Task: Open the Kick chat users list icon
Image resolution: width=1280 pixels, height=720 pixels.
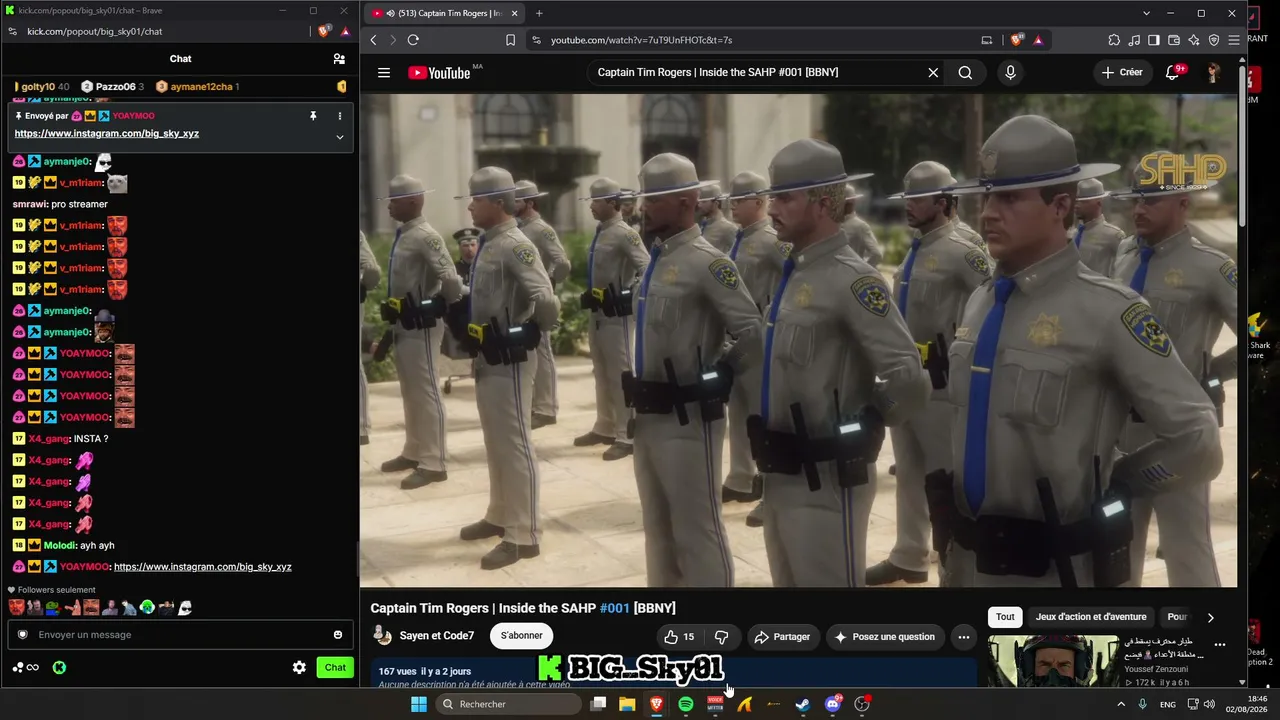Action: tap(339, 59)
